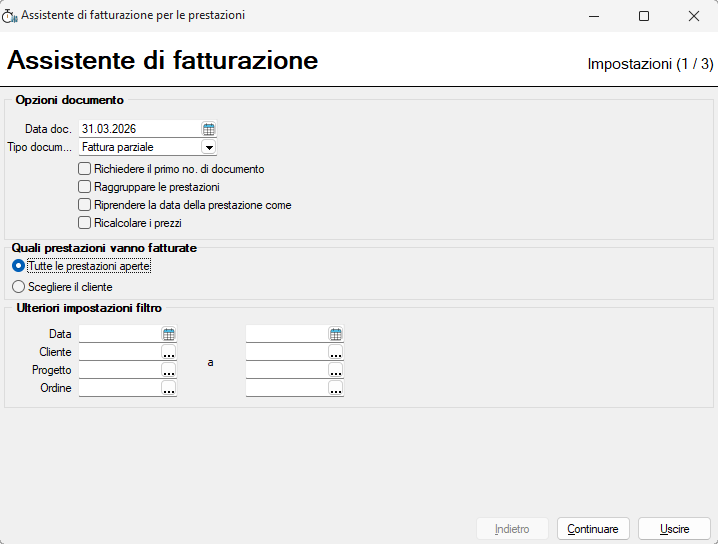Open calendar picker for Data doc. field

[x=209, y=129]
